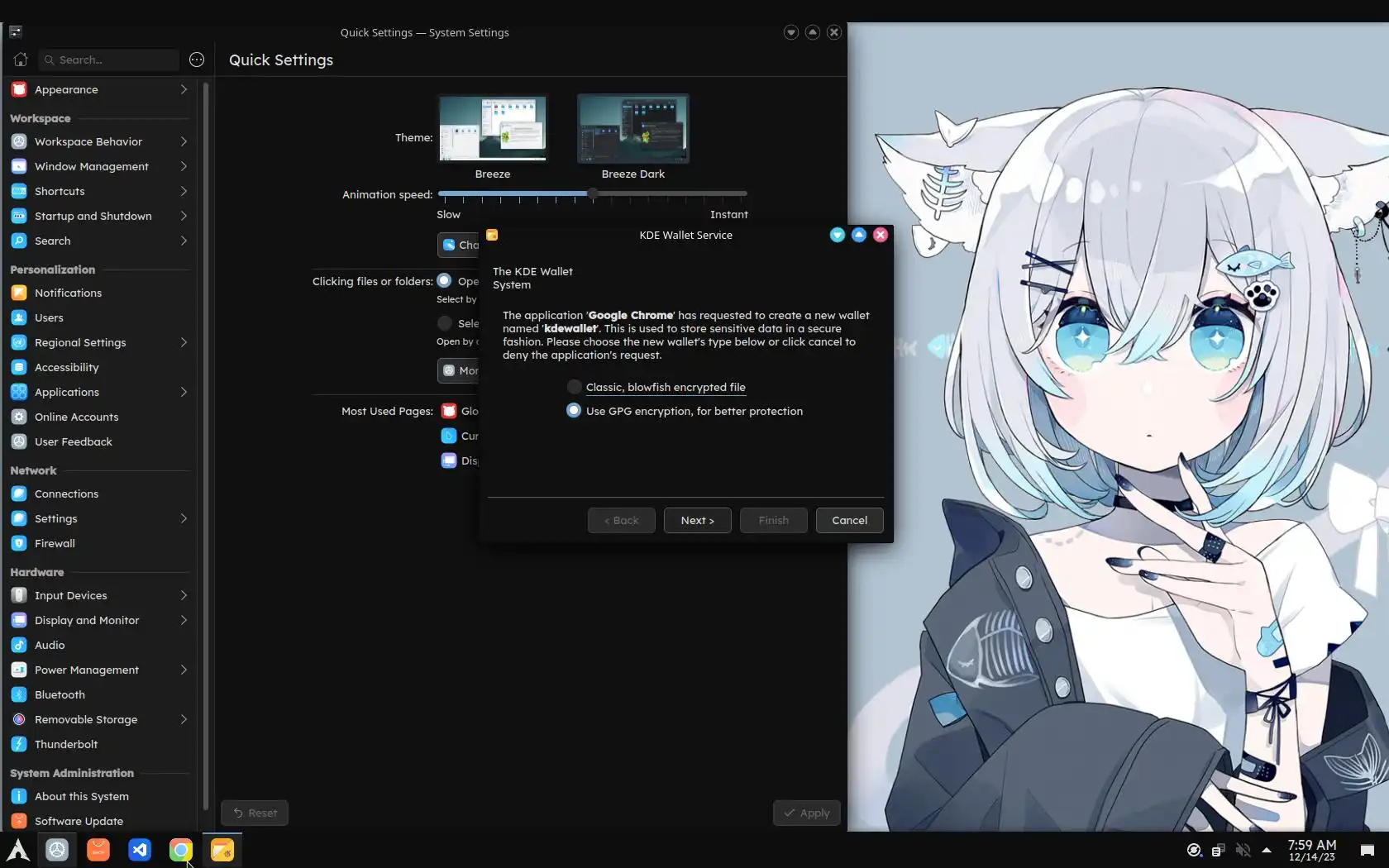Viewport: 1389px width, 868px height.
Task: Click the Thunderbolt icon
Action: 19,744
